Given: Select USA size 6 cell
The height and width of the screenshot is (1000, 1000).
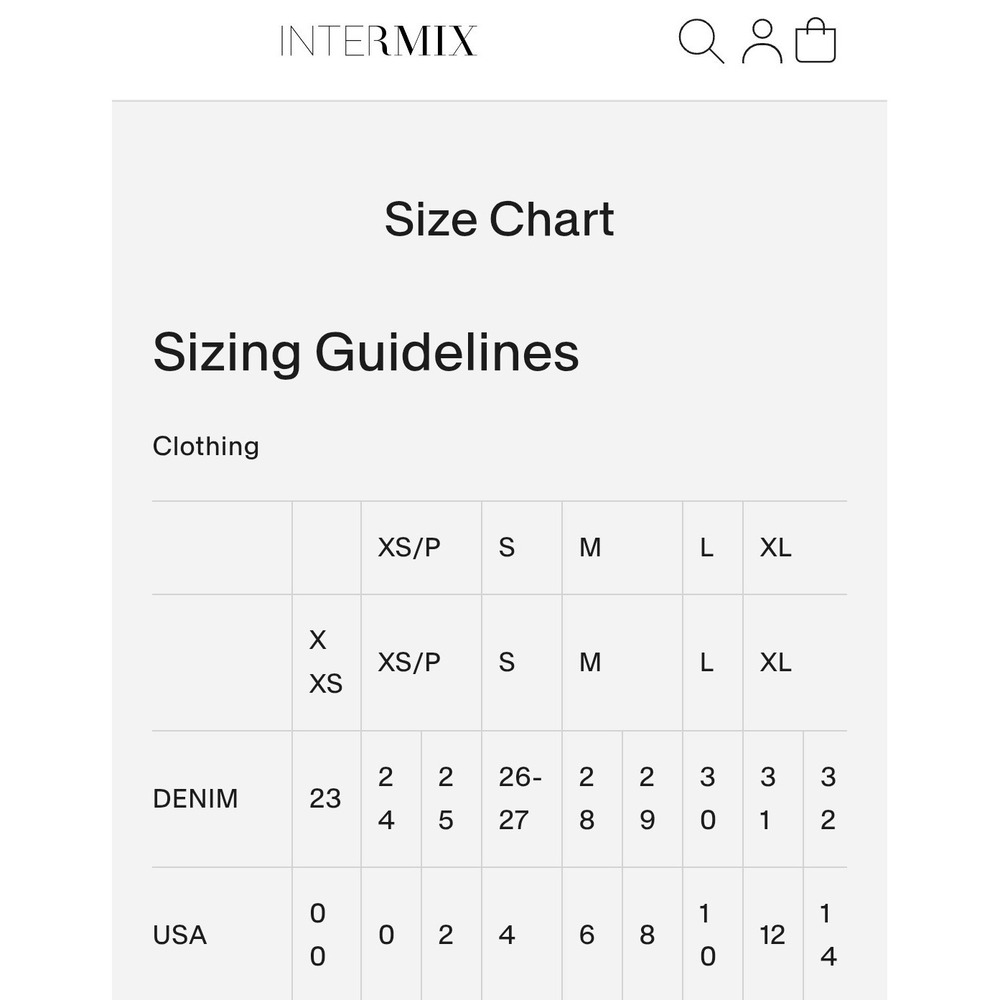Looking at the screenshot, I should pyautogui.click(x=592, y=935).
